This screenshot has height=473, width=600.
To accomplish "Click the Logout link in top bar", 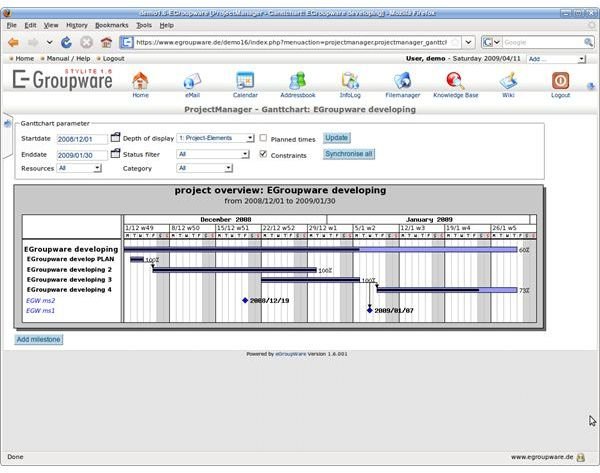I will point(114,59).
